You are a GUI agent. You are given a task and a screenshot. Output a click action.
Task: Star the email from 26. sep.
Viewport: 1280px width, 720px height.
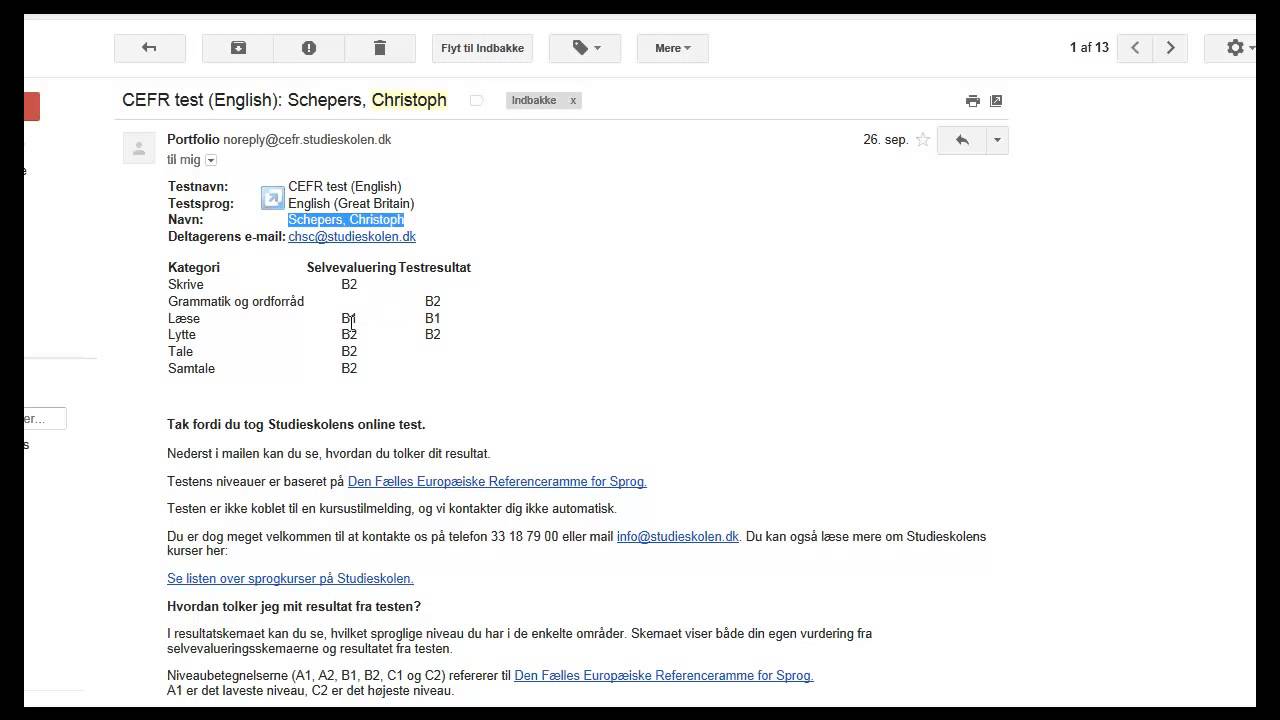[x=923, y=140]
